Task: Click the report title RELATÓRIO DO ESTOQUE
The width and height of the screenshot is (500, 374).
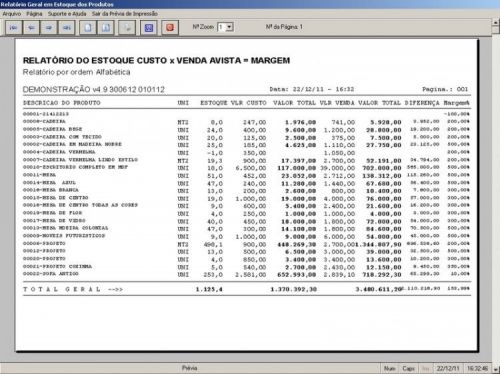Action: [156, 60]
